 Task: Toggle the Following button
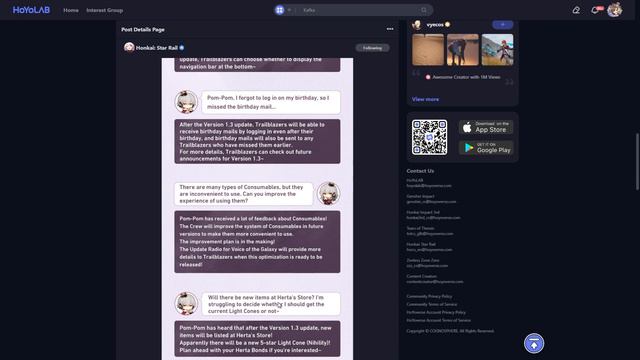click(372, 48)
